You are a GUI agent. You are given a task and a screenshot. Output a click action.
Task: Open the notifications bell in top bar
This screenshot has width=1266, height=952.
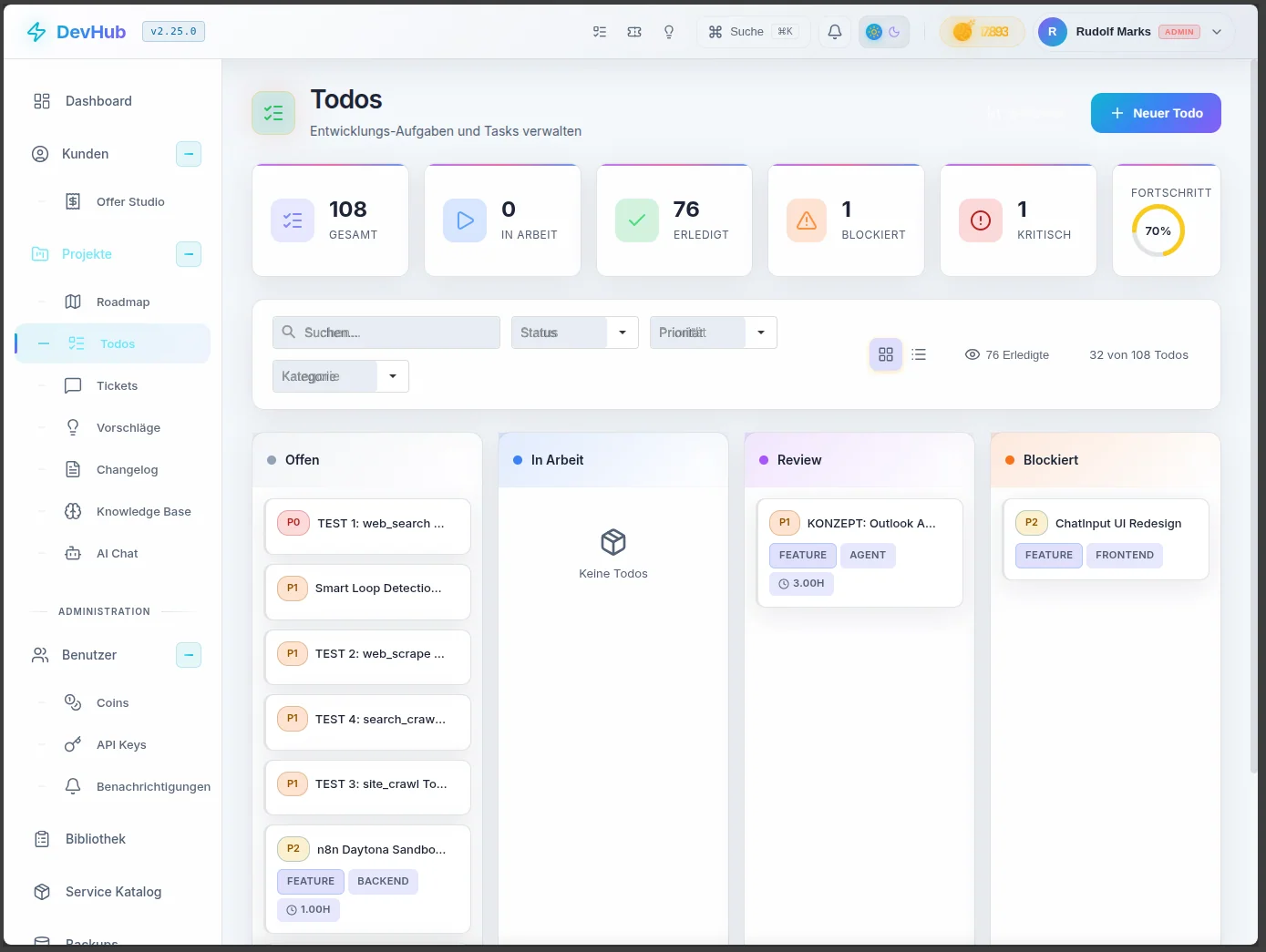[x=835, y=32]
